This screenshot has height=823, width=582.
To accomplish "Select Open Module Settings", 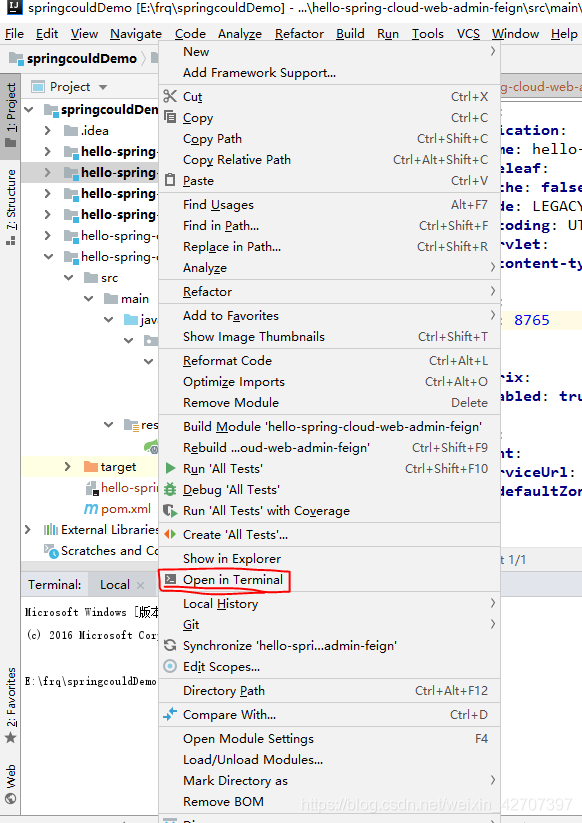I will 329,738.
